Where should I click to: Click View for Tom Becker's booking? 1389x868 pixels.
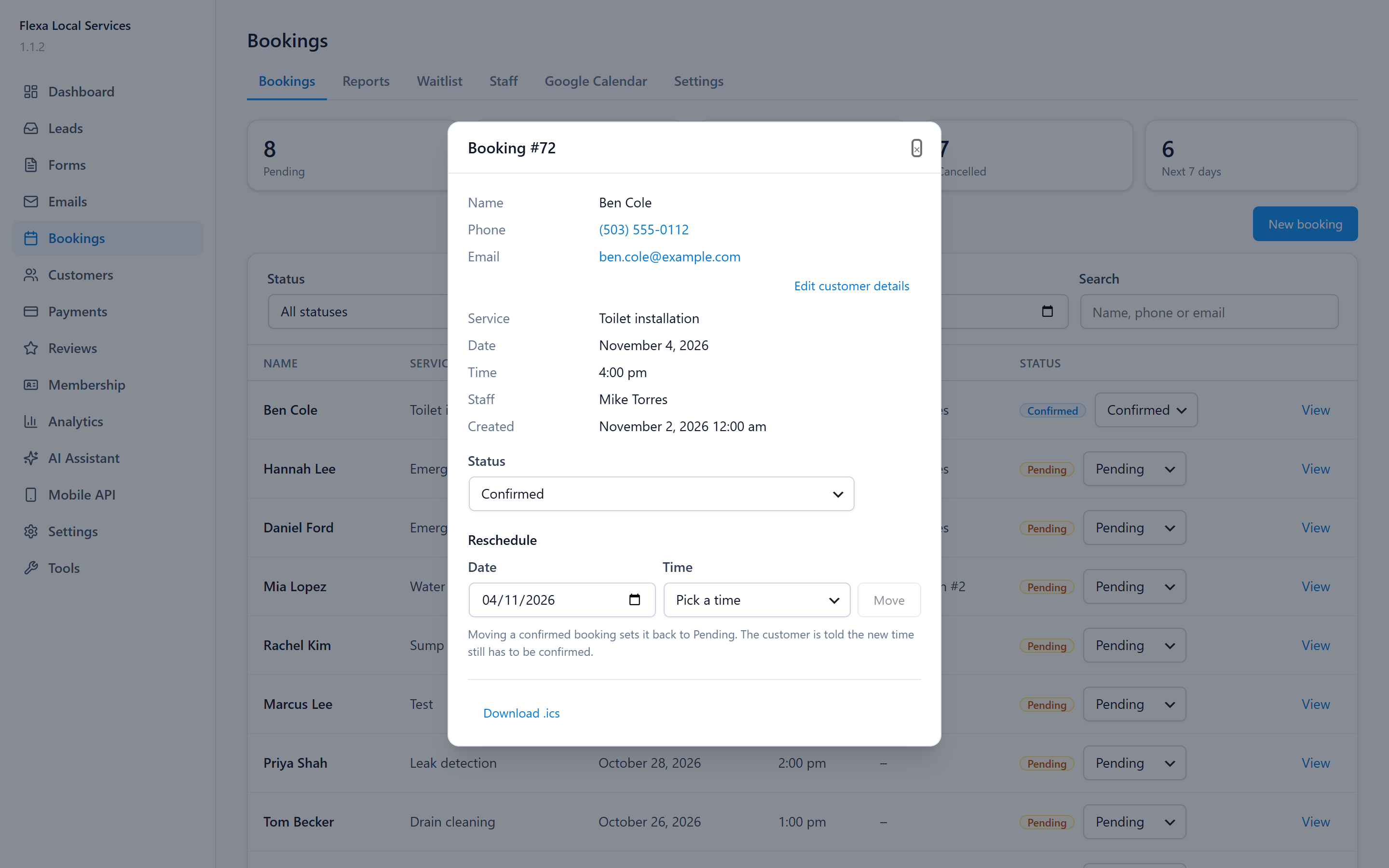[x=1316, y=822]
